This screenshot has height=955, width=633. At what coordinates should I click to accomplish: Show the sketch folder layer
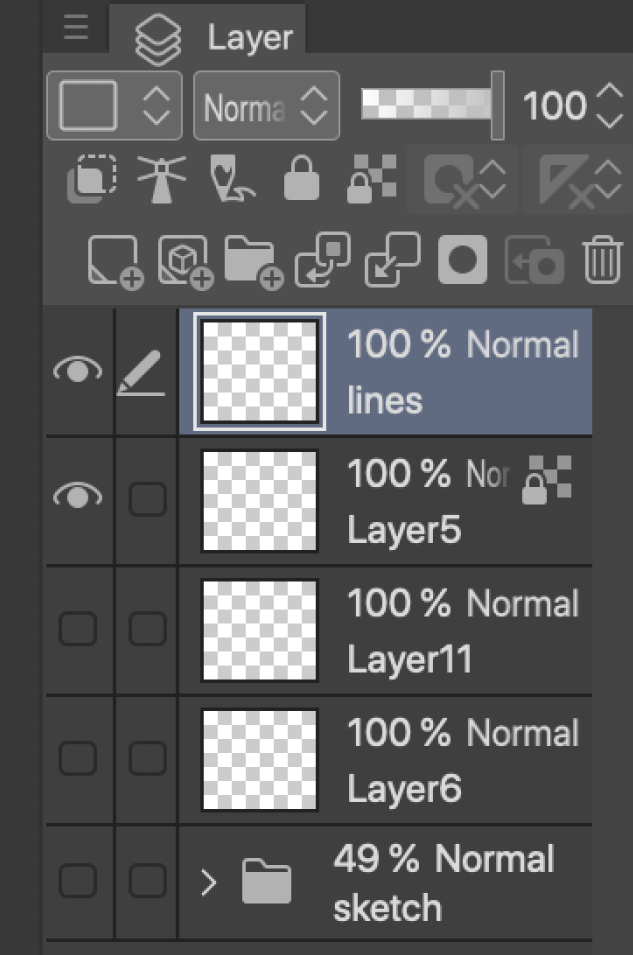tap(78, 882)
